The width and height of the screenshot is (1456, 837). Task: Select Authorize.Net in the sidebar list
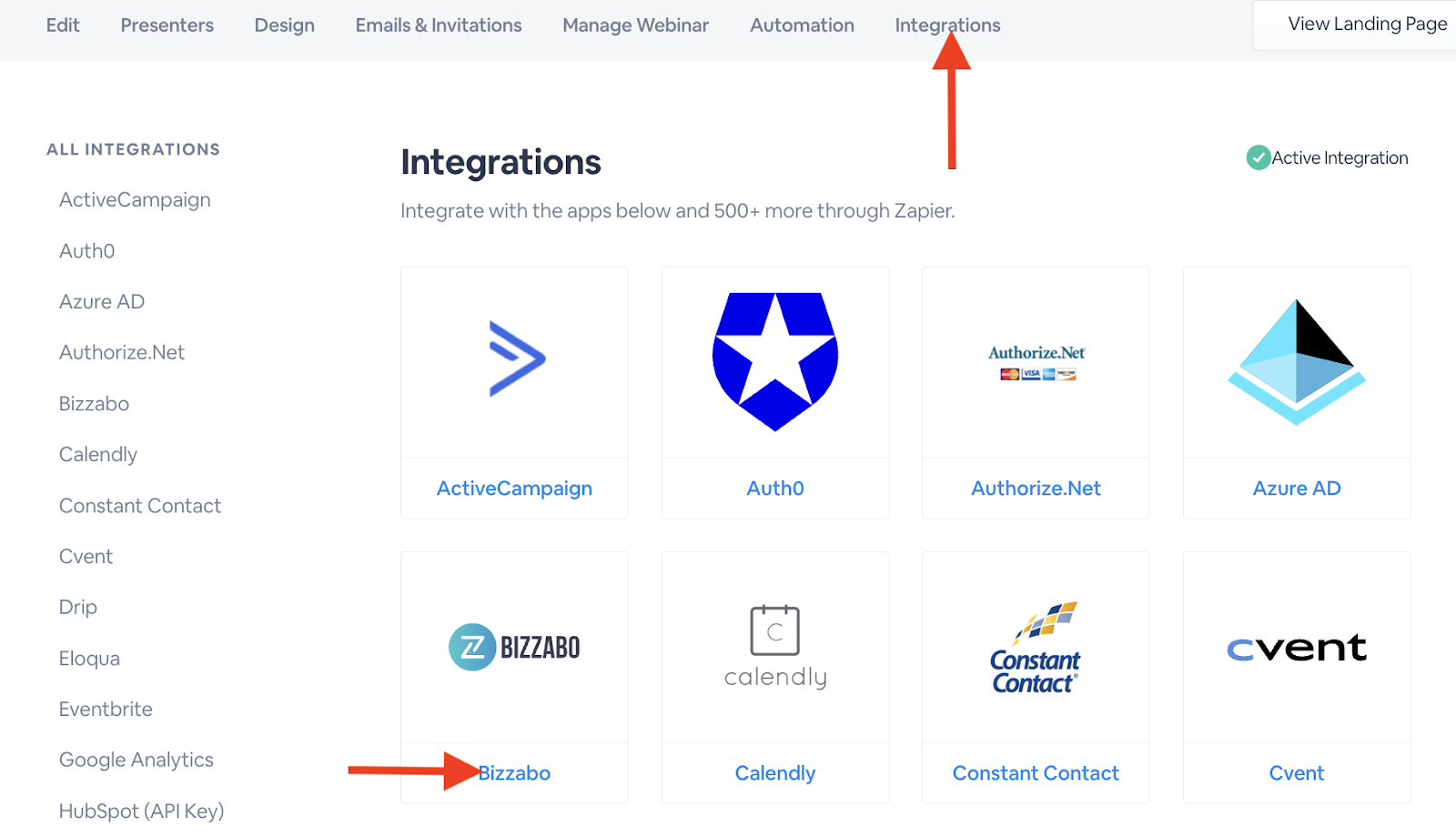122,353
